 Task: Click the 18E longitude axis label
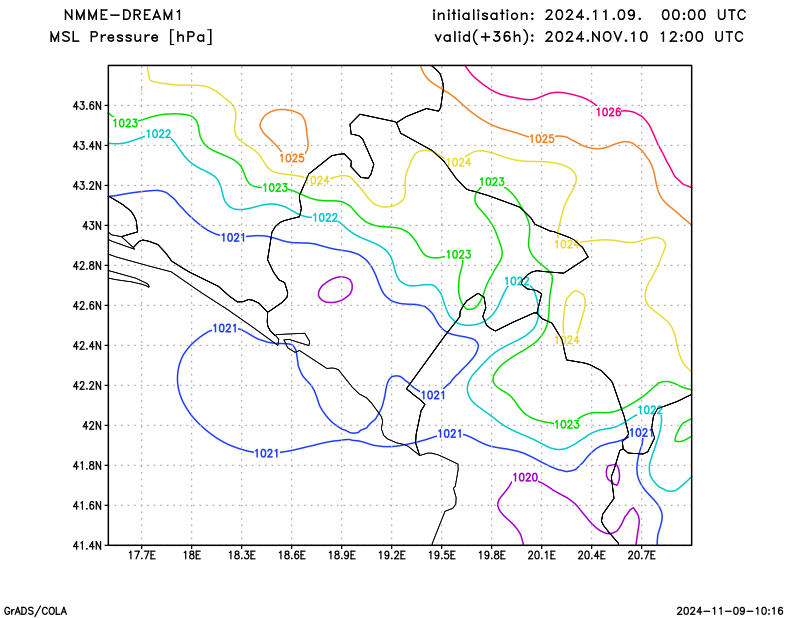click(x=192, y=555)
